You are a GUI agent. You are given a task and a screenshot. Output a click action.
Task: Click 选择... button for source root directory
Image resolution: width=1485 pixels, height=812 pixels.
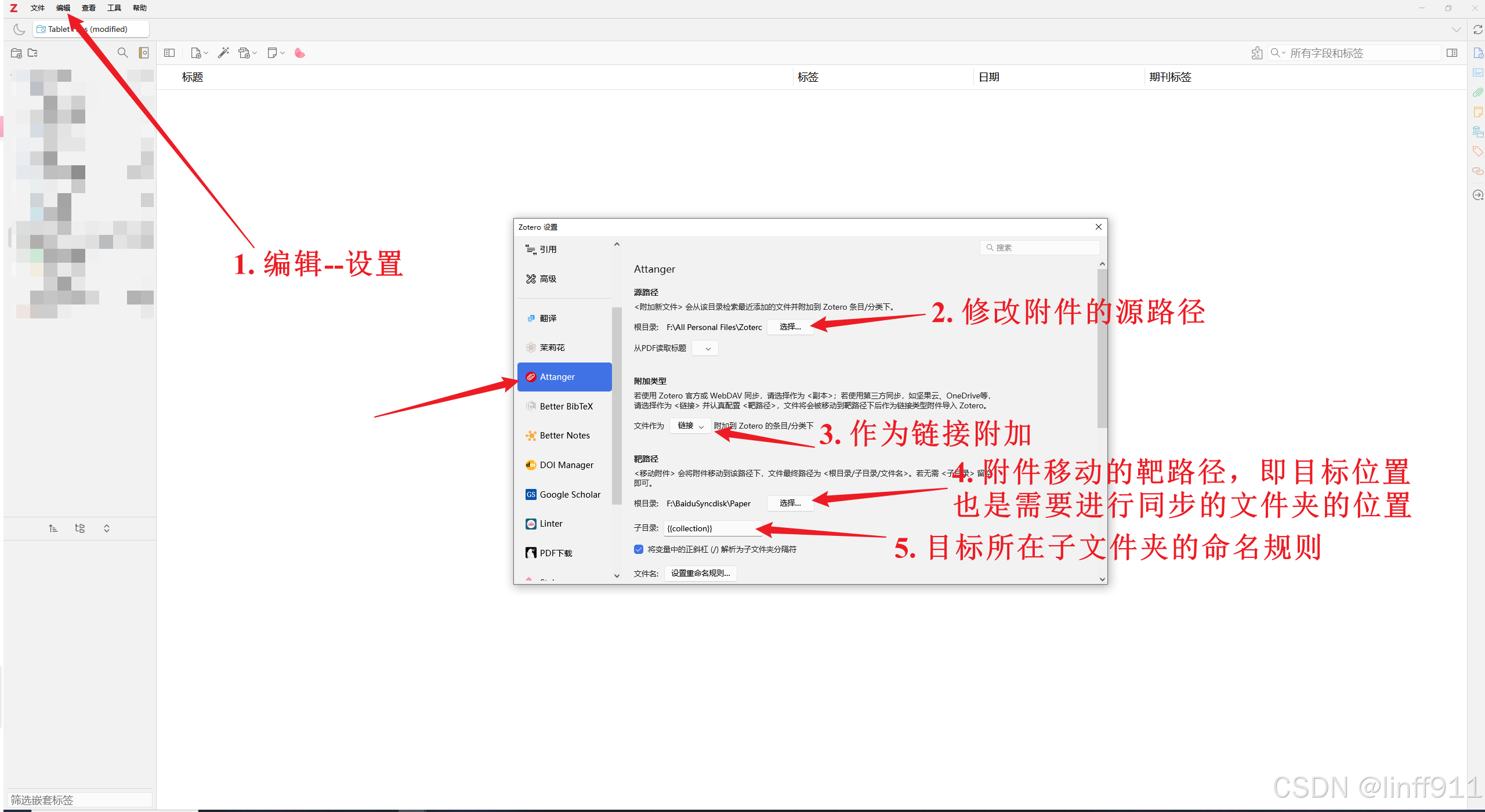pyautogui.click(x=789, y=327)
